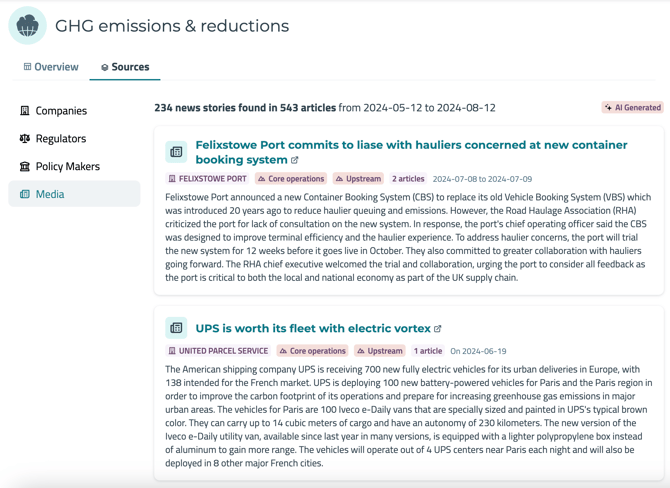670x488 pixels.
Task: Click the Felixstowe story news icon
Action: coord(176,152)
